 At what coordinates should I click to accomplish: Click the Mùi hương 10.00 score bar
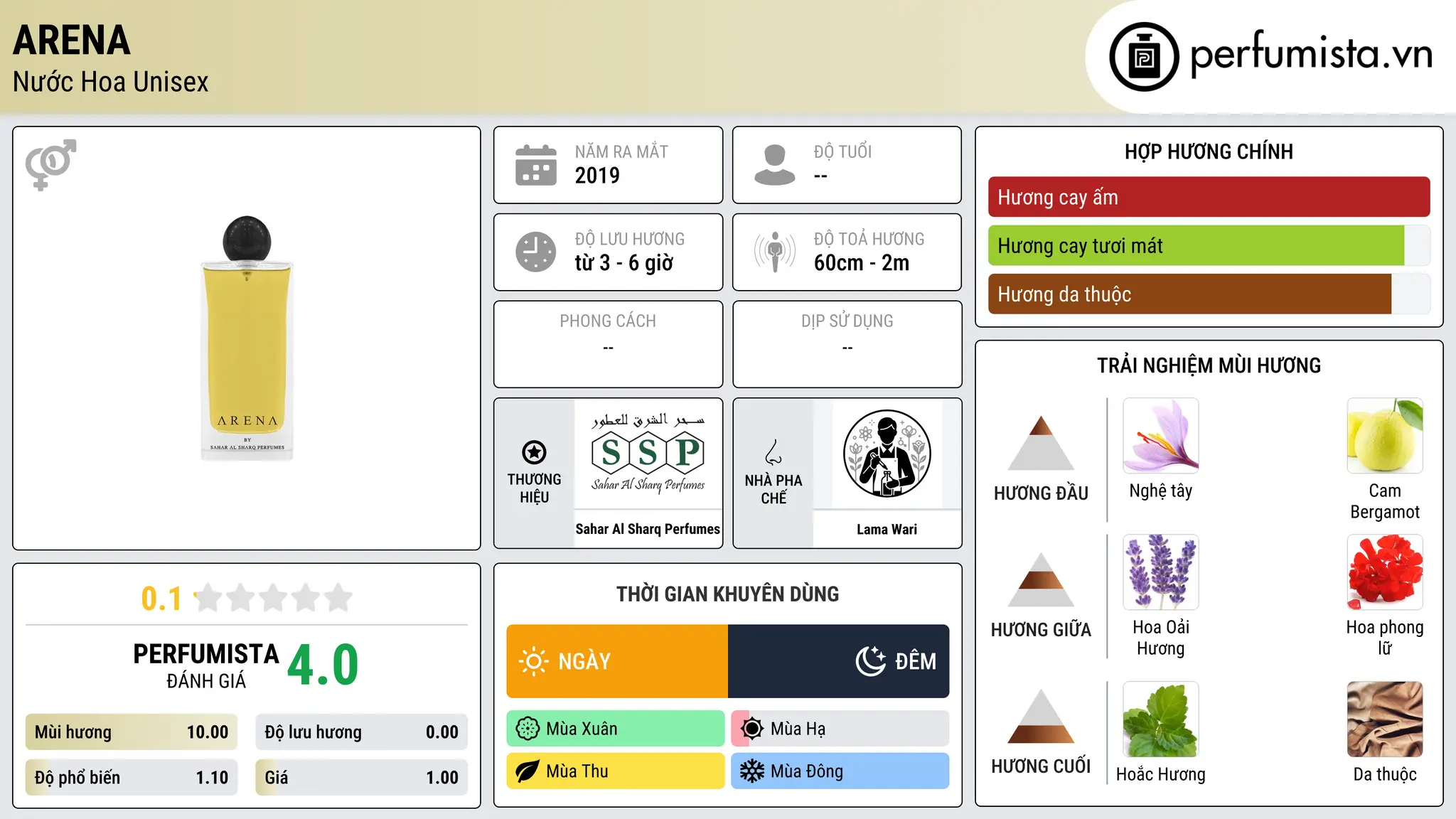[132, 732]
